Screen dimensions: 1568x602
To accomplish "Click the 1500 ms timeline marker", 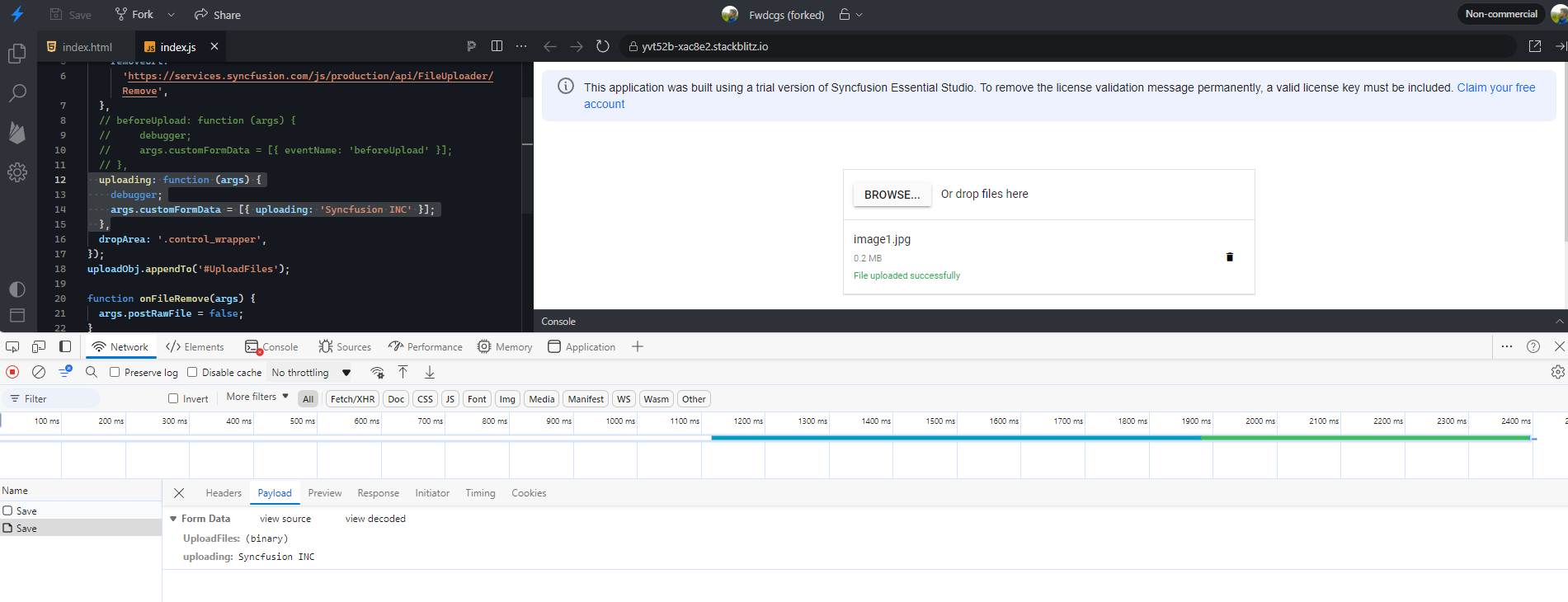I will 939,421.
